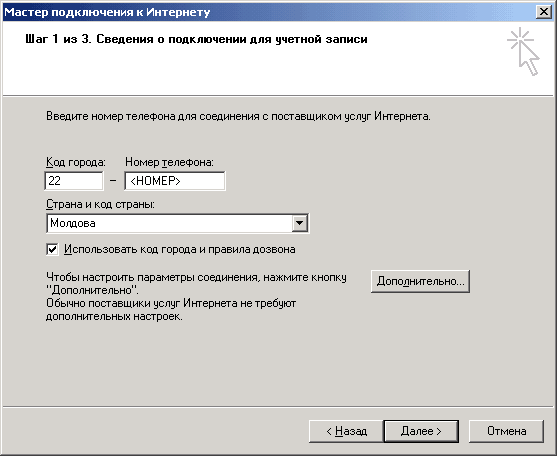Viewport: 557px width, 456px height.
Task: Open the Молдова country combo box
Action: [x=178, y=223]
